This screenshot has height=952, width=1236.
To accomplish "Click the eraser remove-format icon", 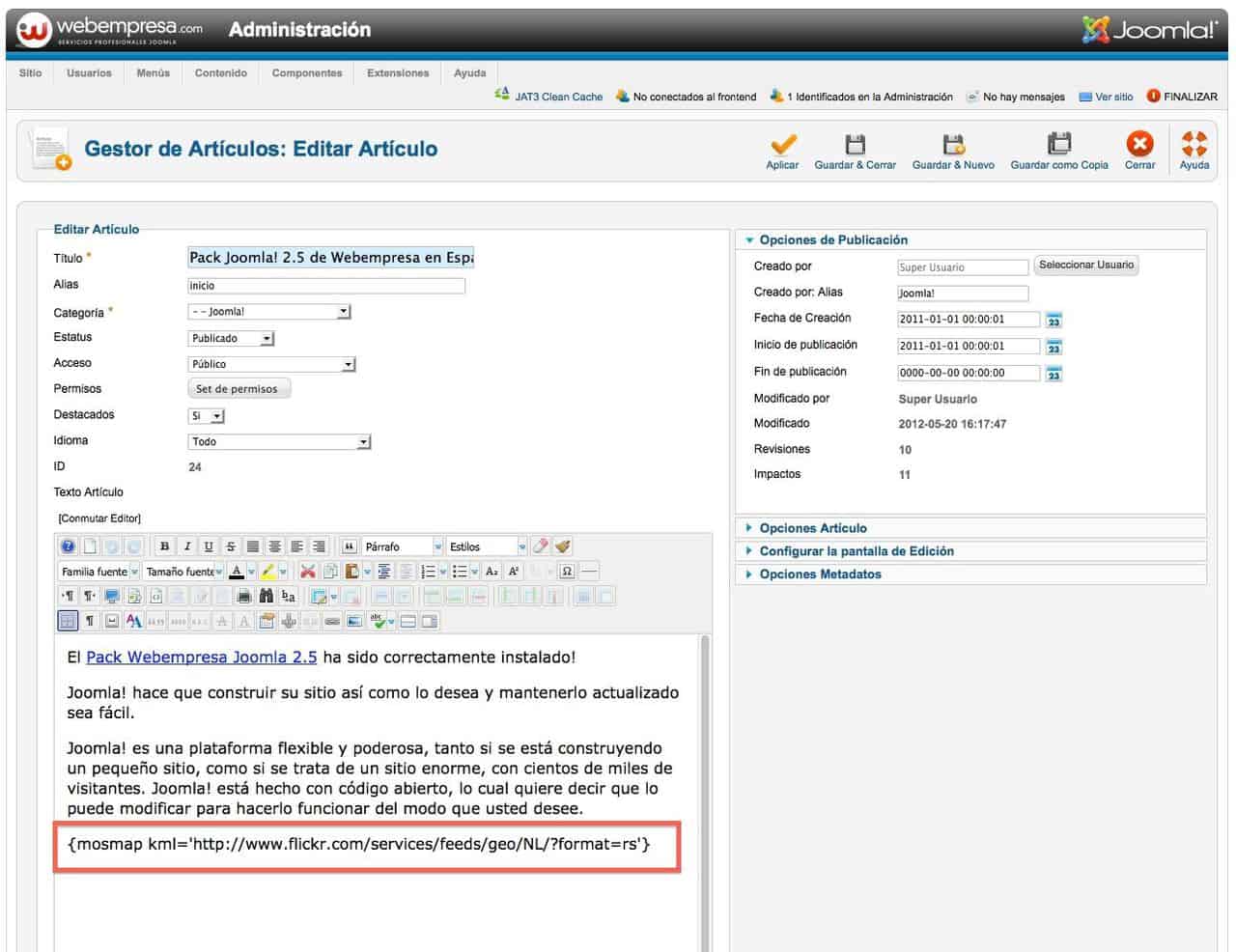I will pos(541,546).
